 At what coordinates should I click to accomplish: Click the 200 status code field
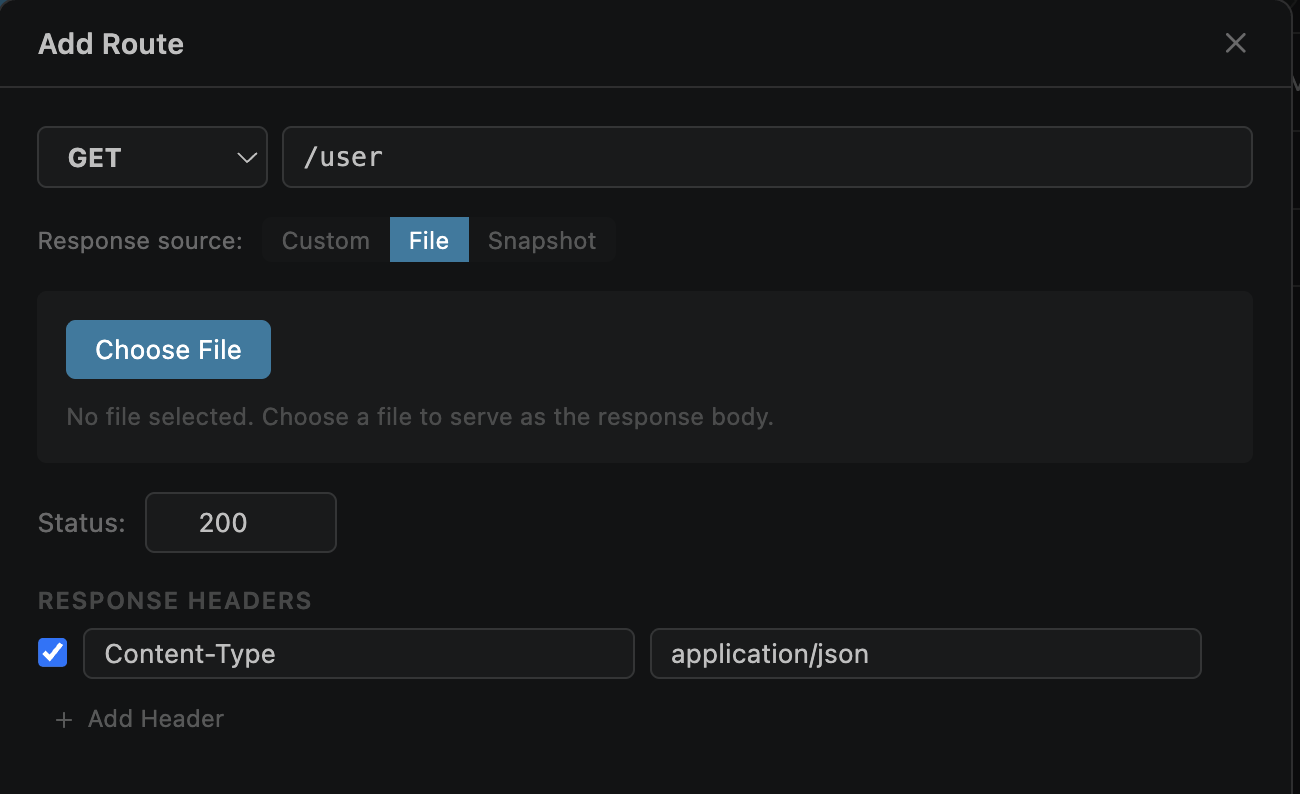pos(241,522)
